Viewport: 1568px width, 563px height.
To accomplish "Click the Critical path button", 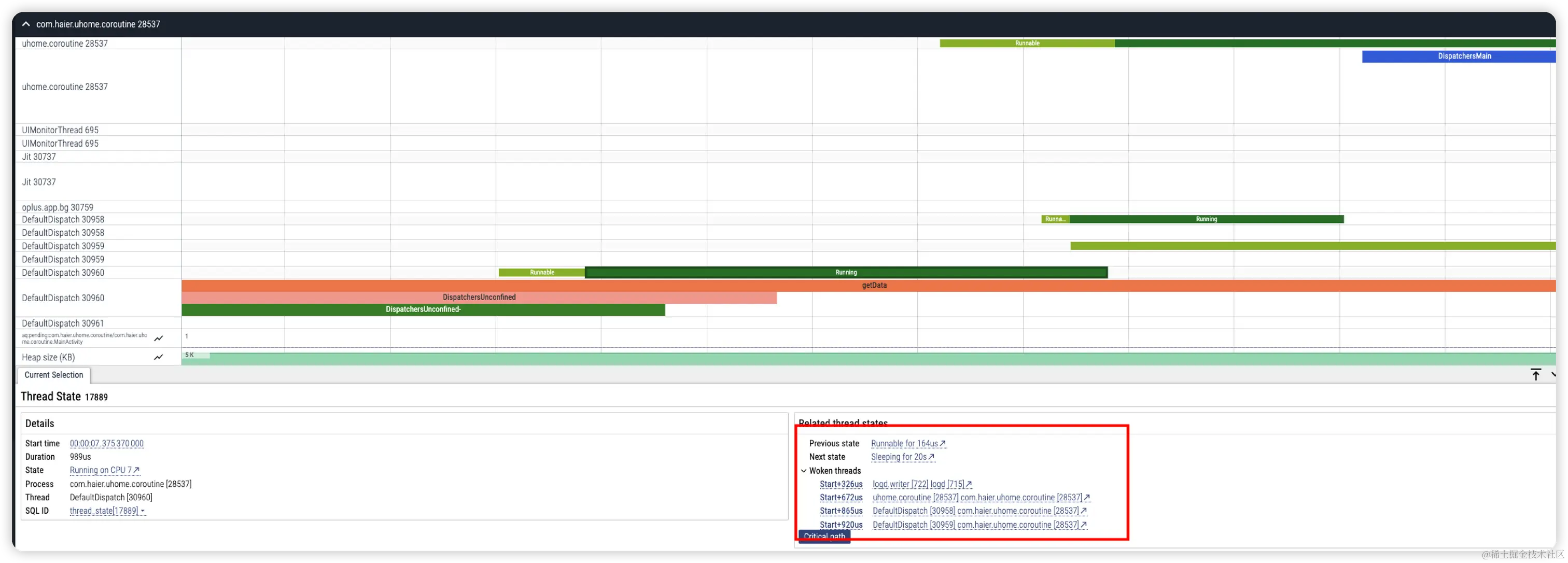I will (824, 536).
